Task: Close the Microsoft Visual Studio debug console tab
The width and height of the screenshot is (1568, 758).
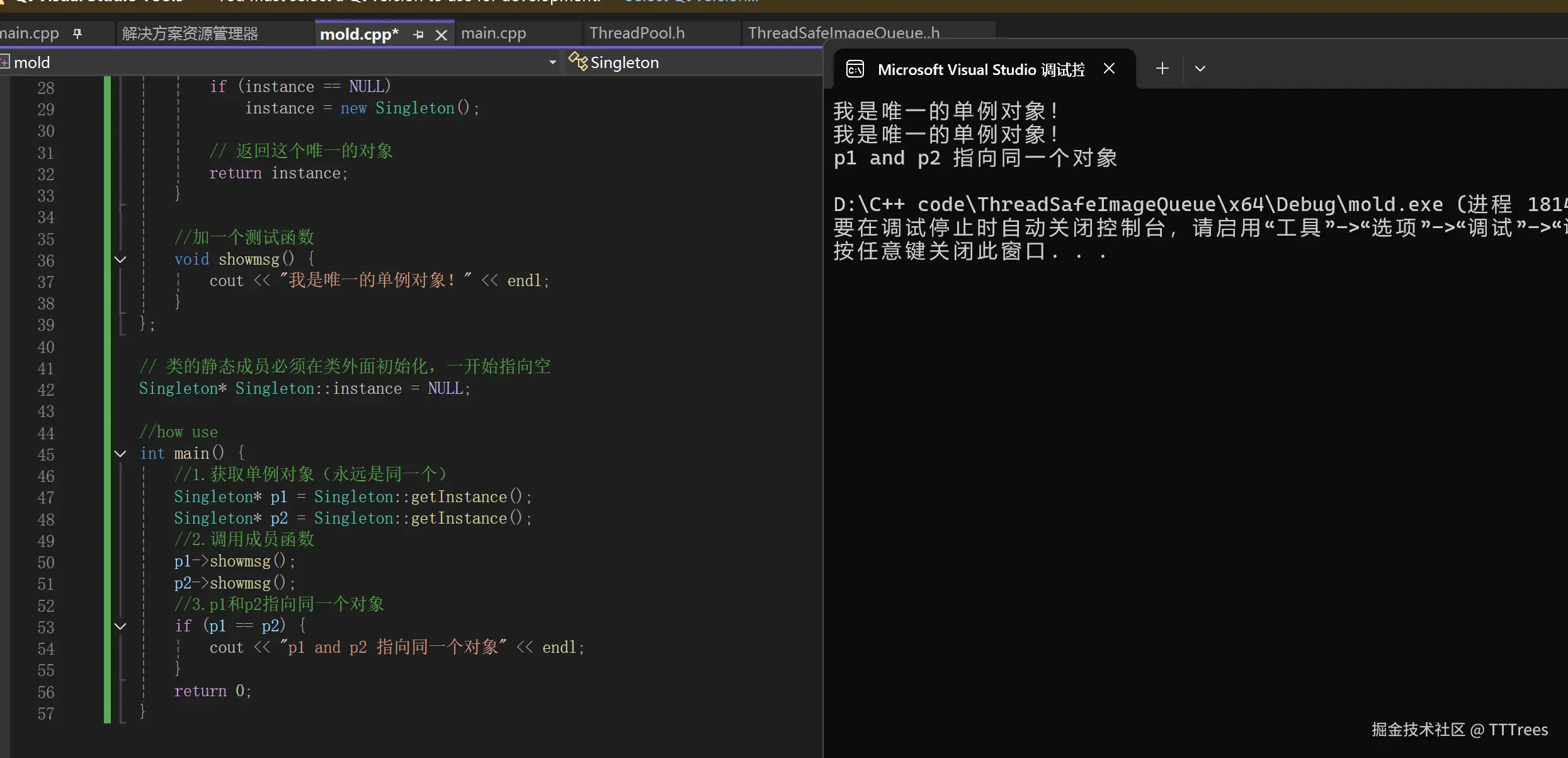Action: [x=1110, y=68]
